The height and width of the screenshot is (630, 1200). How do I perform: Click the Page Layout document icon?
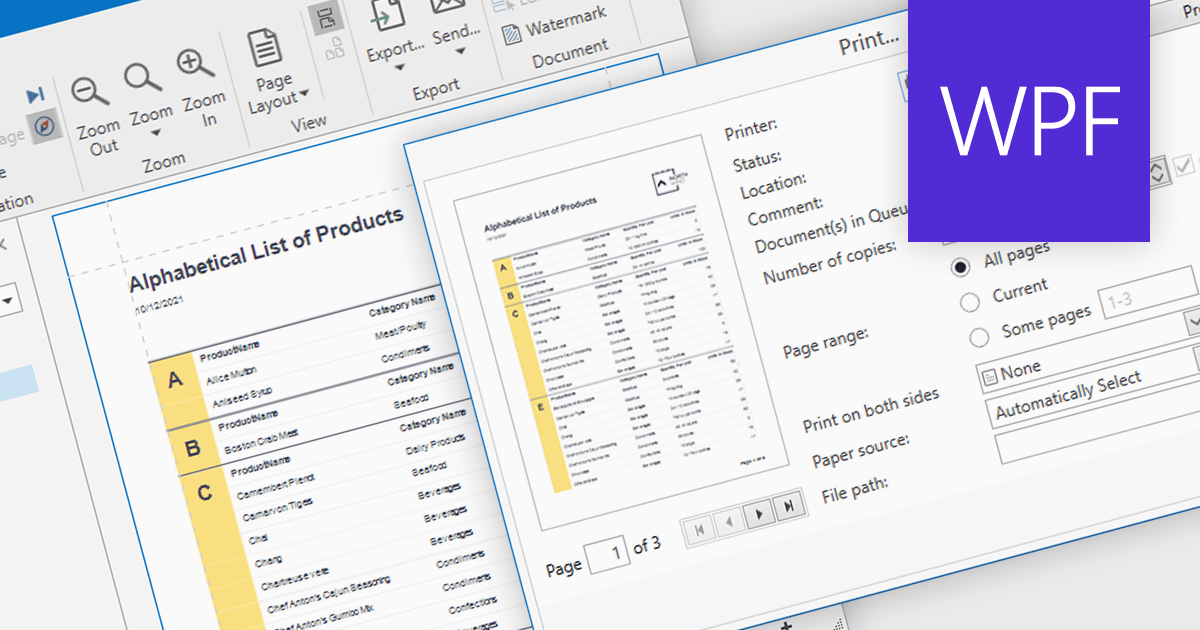[x=265, y=48]
